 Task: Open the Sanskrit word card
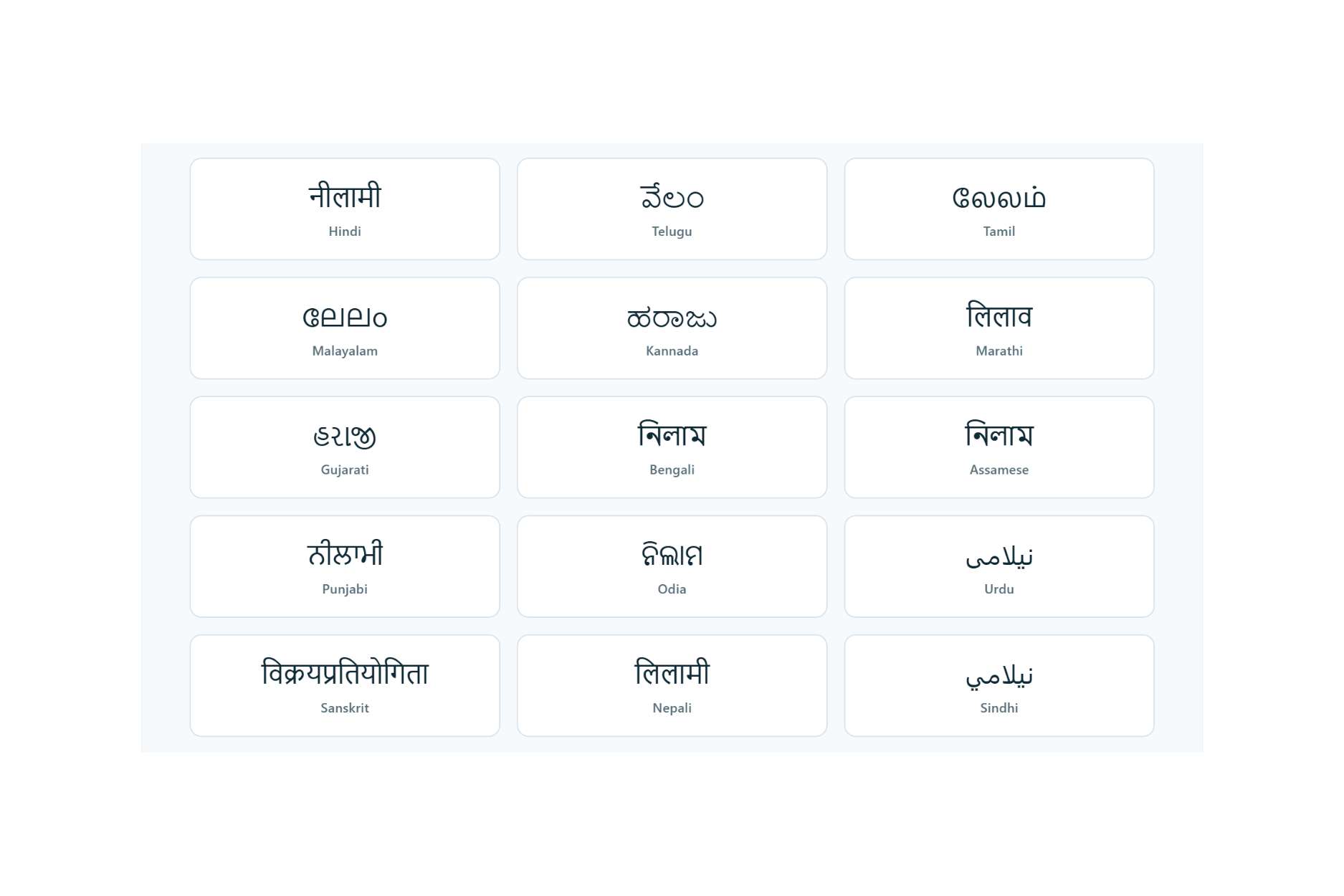[x=344, y=685]
